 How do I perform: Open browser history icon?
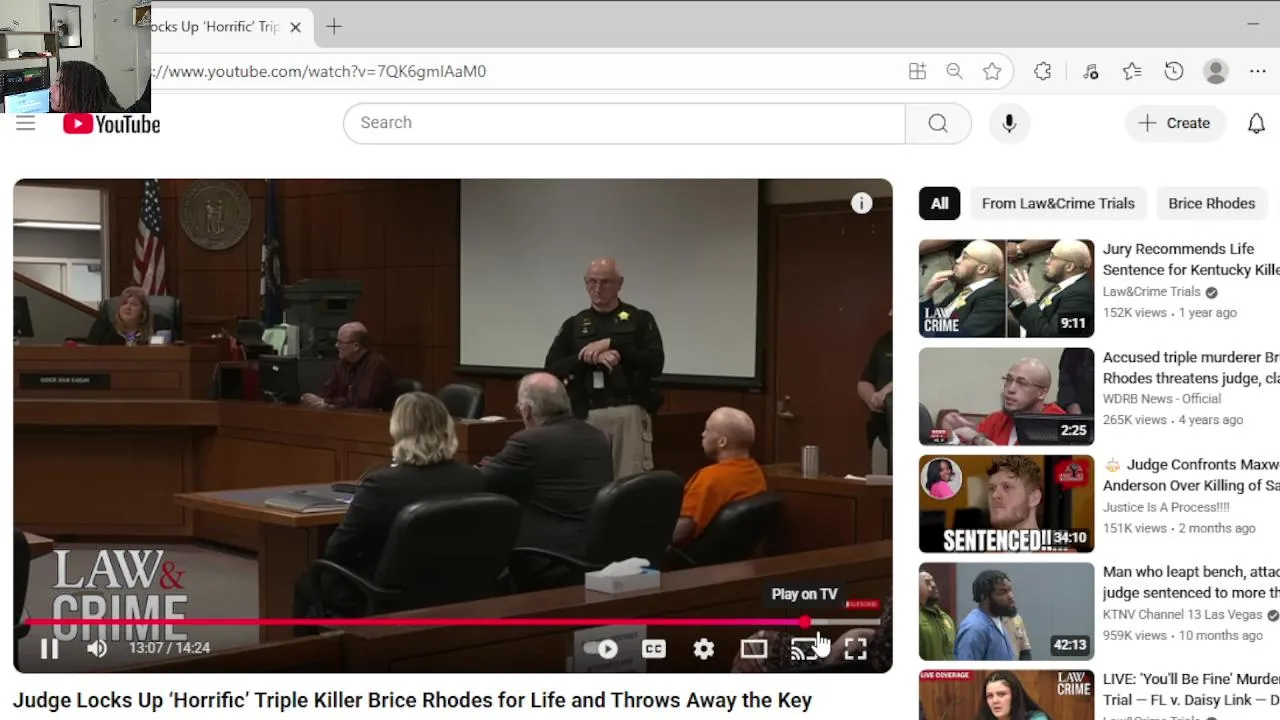click(x=1174, y=71)
